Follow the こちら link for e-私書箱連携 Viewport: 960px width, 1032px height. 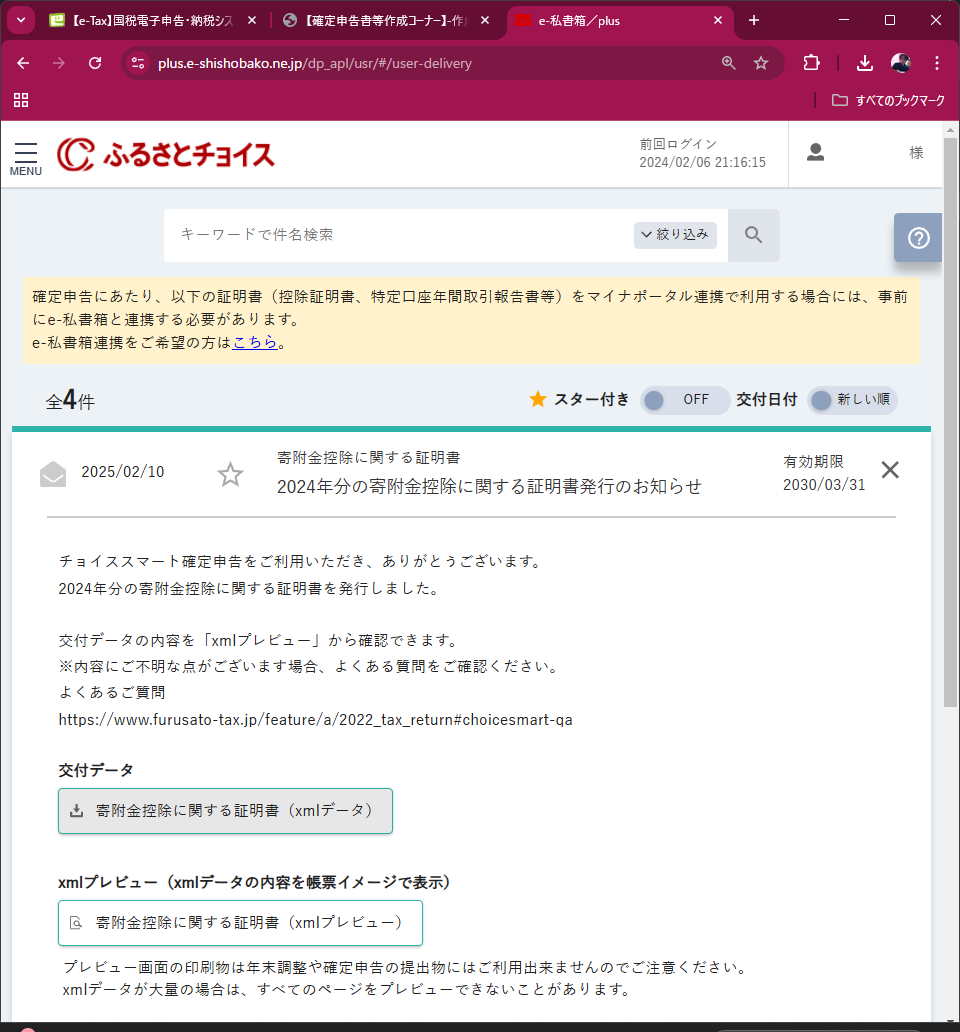coord(255,342)
